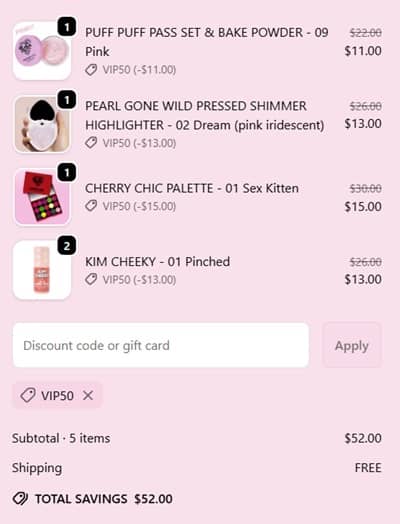This screenshot has height=524, width=400.
Task: Click the Pearl Gone Wild highlighter thumbnail
Action: tap(42, 124)
